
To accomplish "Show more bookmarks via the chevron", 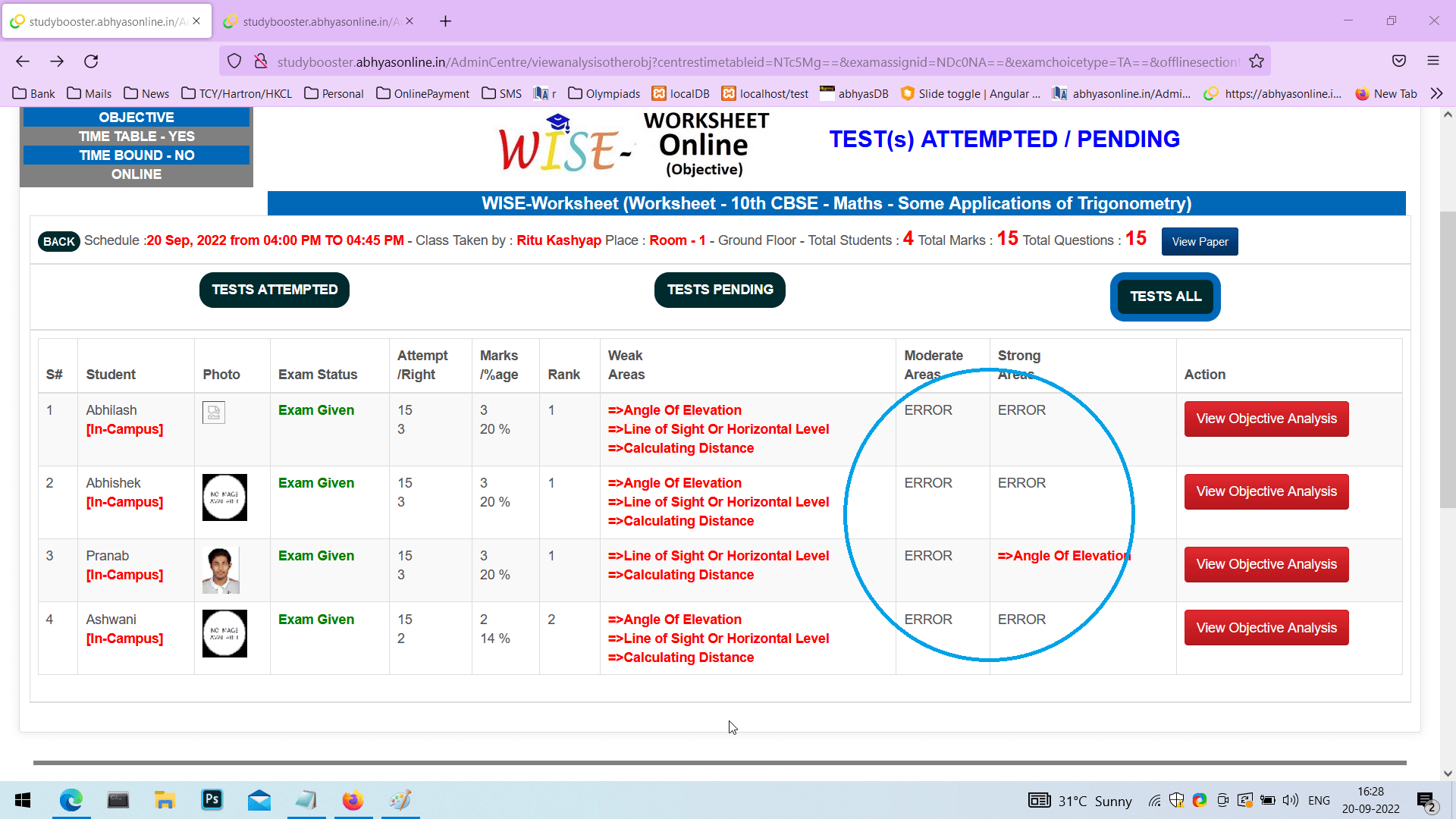I will point(1436,93).
